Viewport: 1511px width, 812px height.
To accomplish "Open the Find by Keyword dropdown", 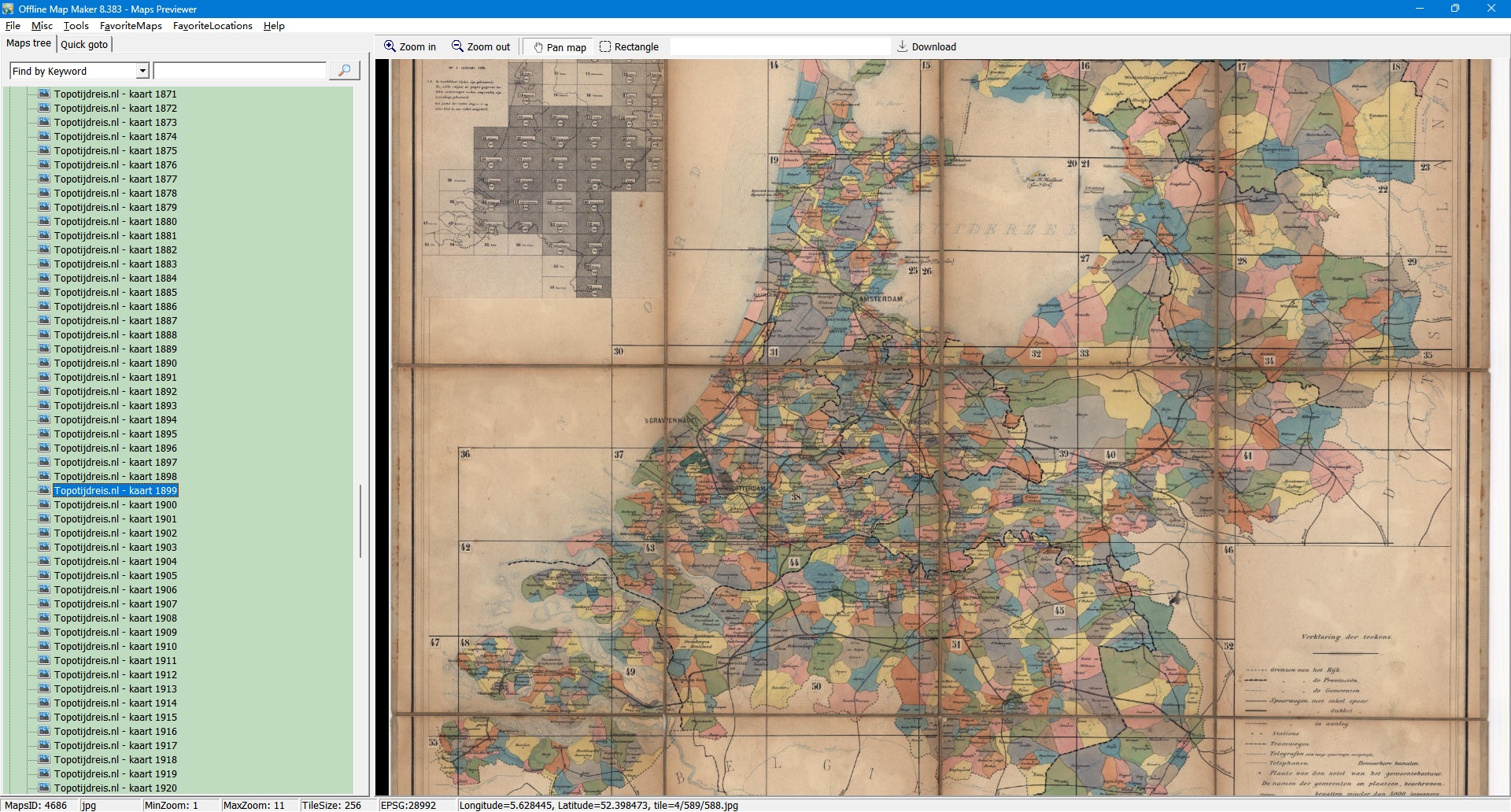I will tap(142, 71).
